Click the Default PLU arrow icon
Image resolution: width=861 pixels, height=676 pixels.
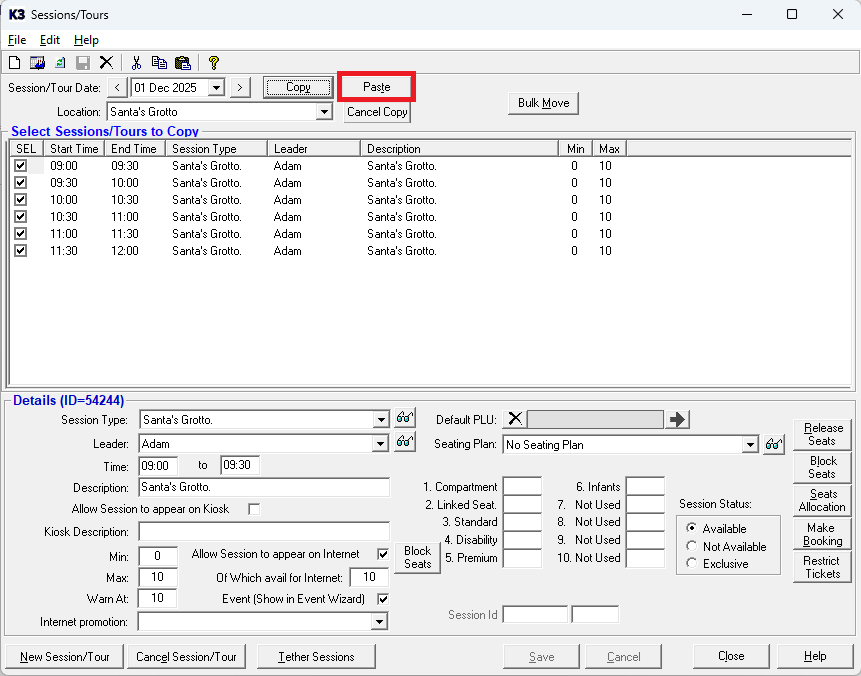pyautogui.click(x=678, y=419)
